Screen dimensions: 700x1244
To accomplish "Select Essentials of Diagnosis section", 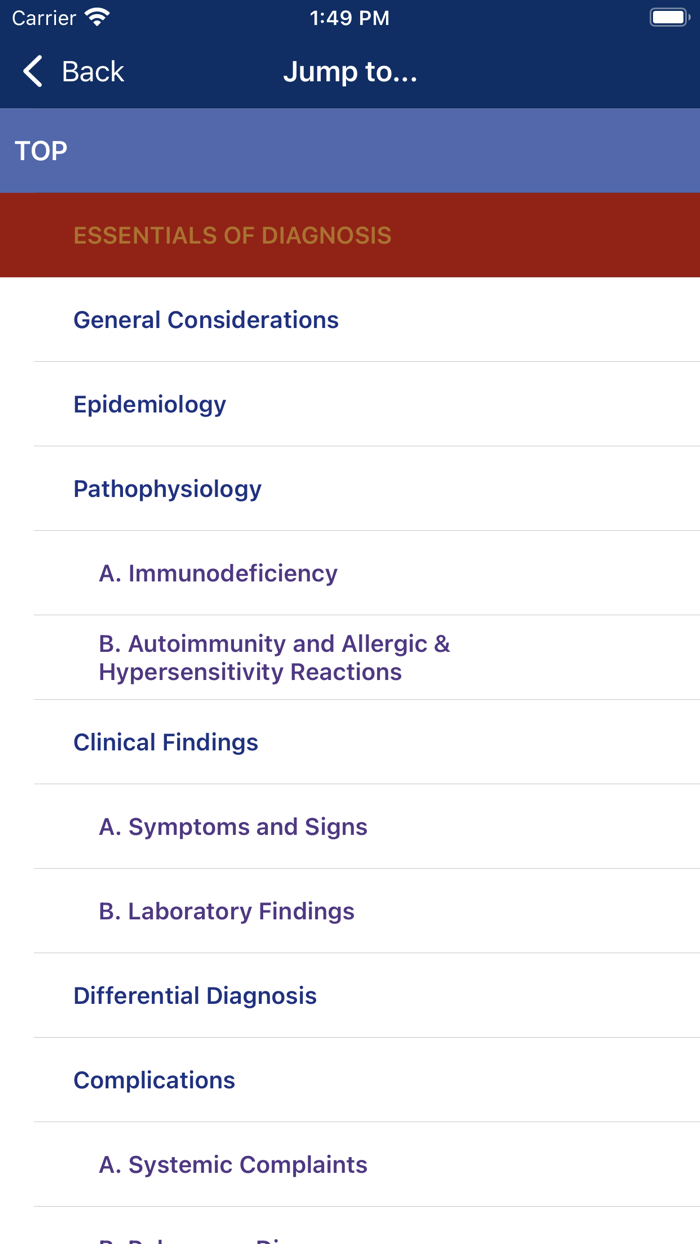I will (x=232, y=236).
